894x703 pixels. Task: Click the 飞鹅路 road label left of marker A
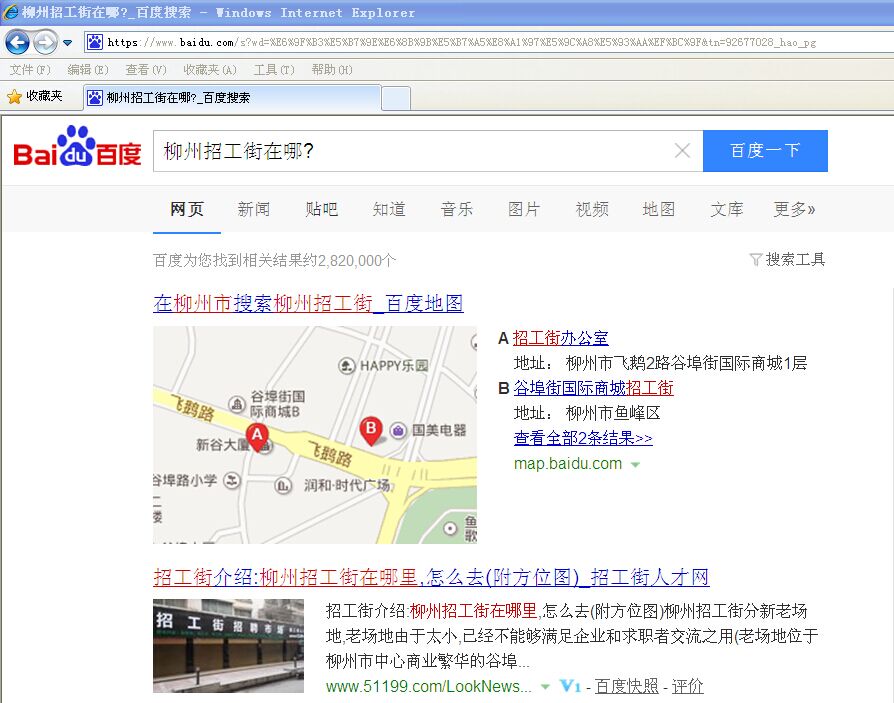click(x=194, y=408)
